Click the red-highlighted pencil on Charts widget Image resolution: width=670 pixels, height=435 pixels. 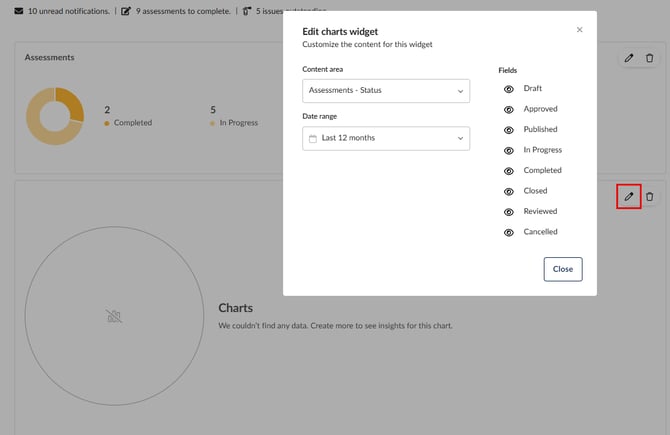click(x=628, y=197)
